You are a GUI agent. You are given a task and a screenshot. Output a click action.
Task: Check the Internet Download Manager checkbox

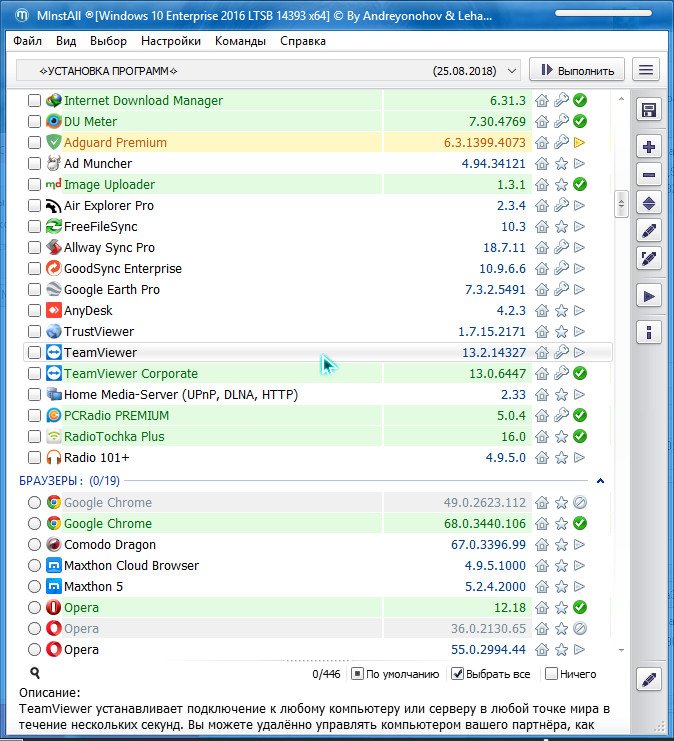coord(34,101)
